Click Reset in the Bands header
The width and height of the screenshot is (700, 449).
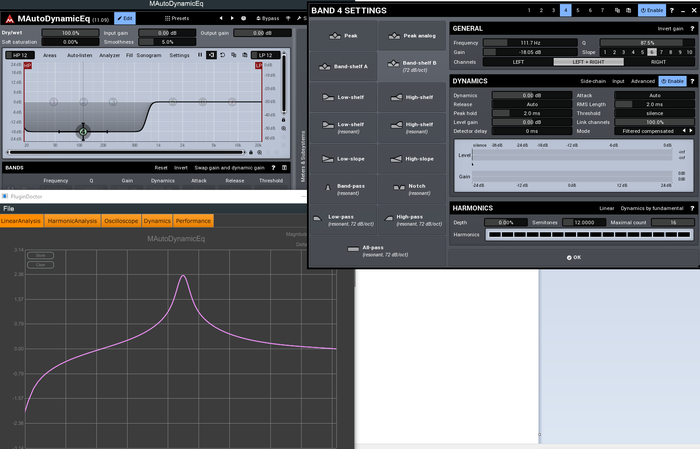tap(161, 168)
